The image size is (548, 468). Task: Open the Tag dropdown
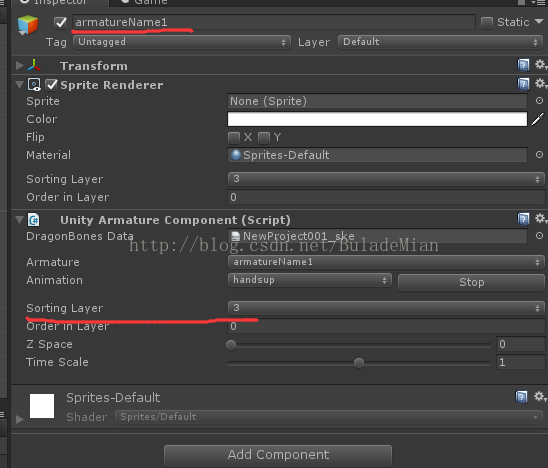click(x=182, y=42)
